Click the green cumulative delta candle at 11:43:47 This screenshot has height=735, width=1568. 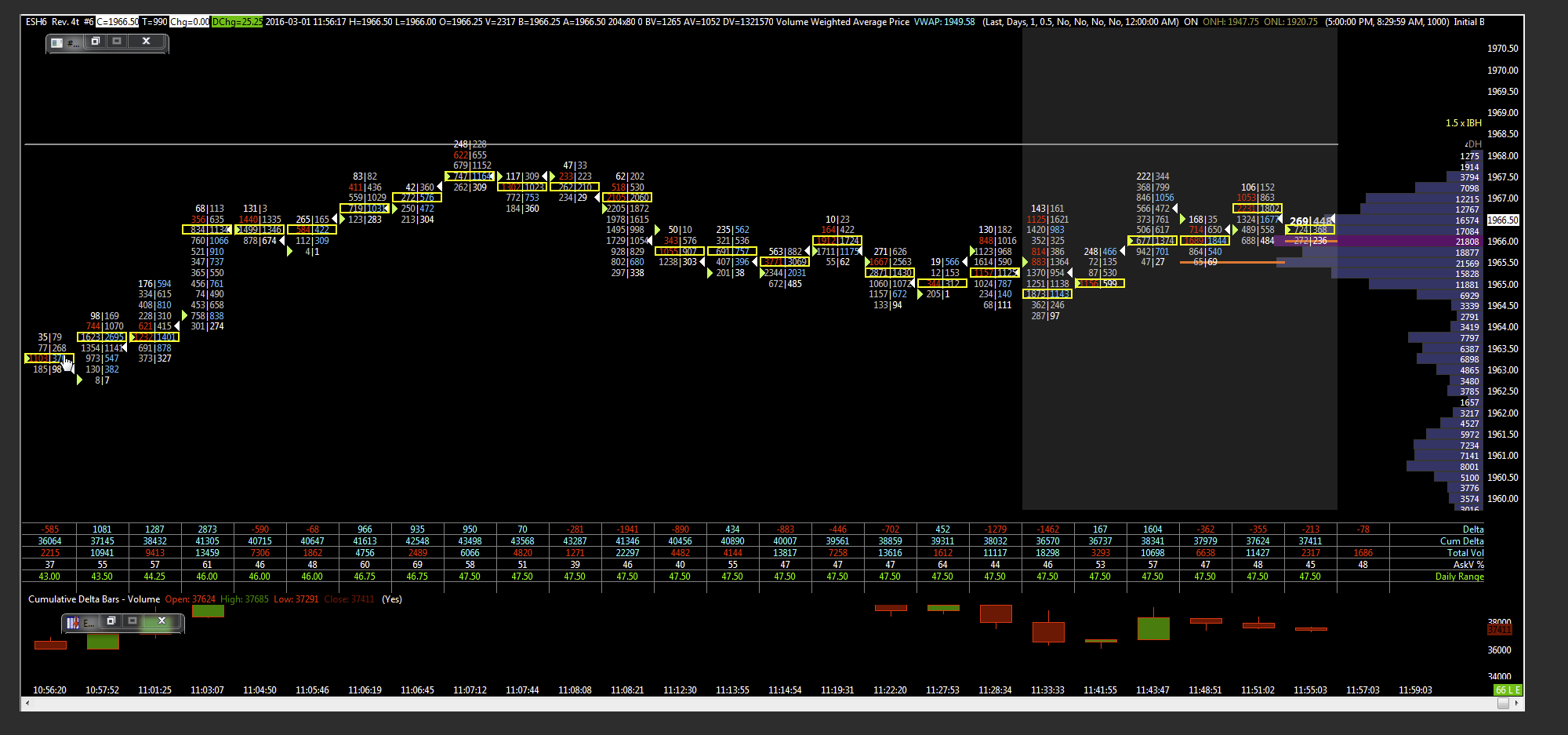[1153, 628]
